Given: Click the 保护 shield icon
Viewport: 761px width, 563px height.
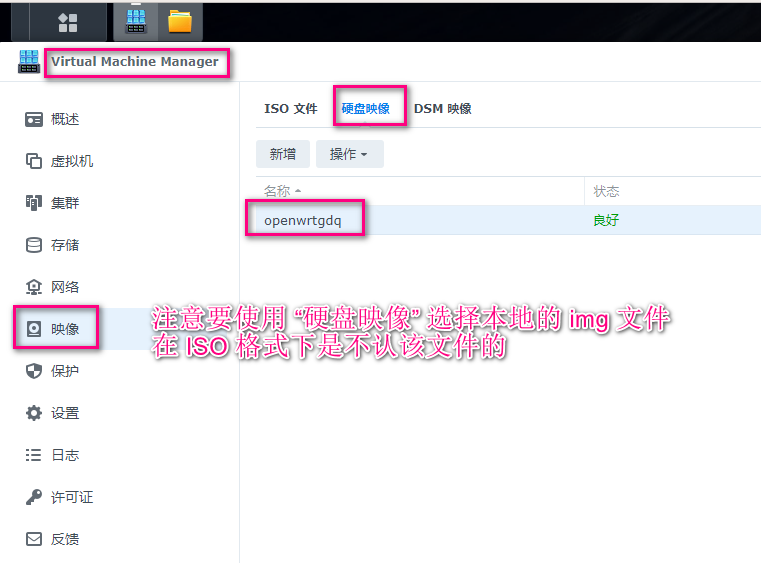Looking at the screenshot, I should [x=33, y=371].
